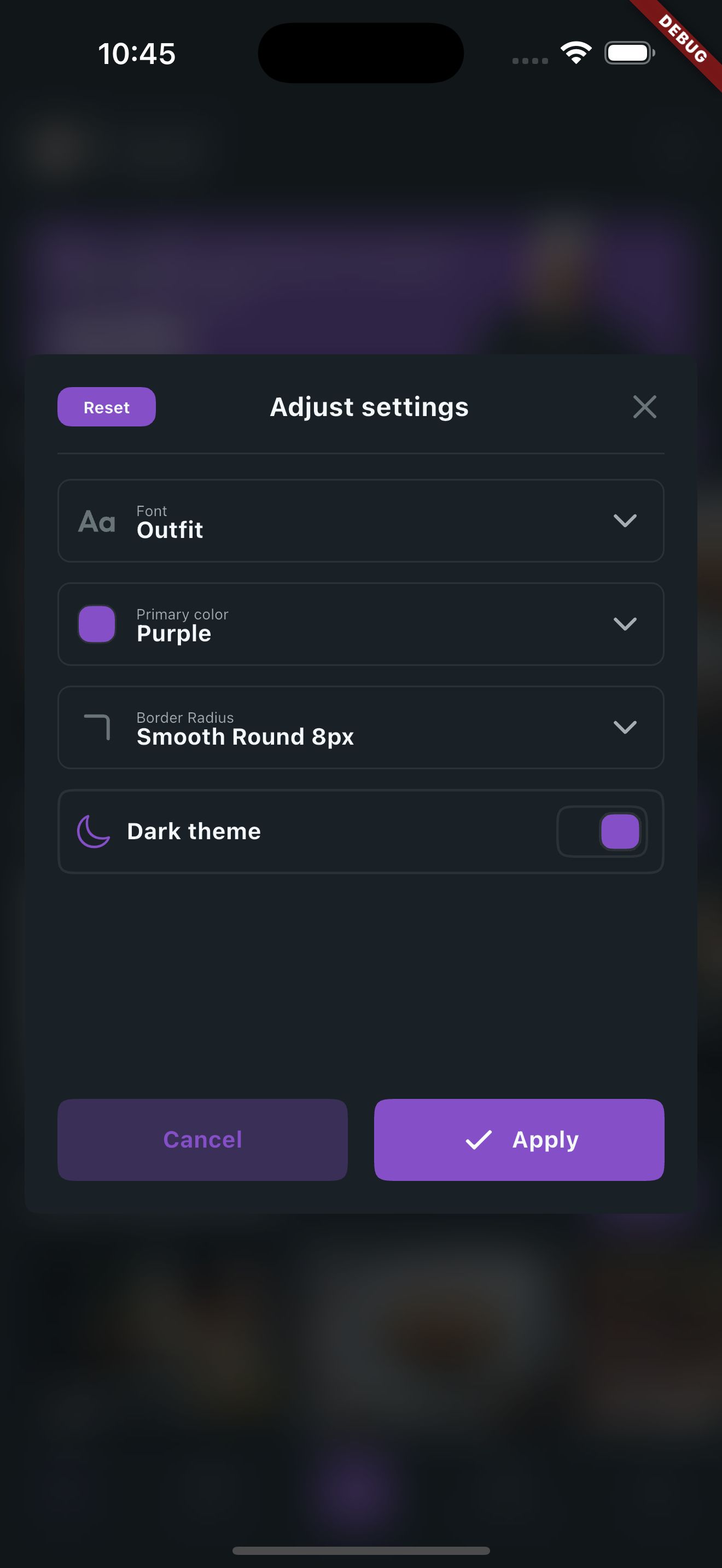Click the border radius corner icon
Viewport: 722px width, 1568px height.
(x=97, y=727)
